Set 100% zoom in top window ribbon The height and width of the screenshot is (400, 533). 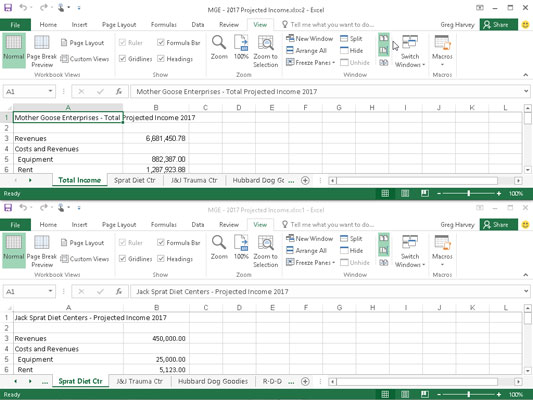[x=241, y=47]
